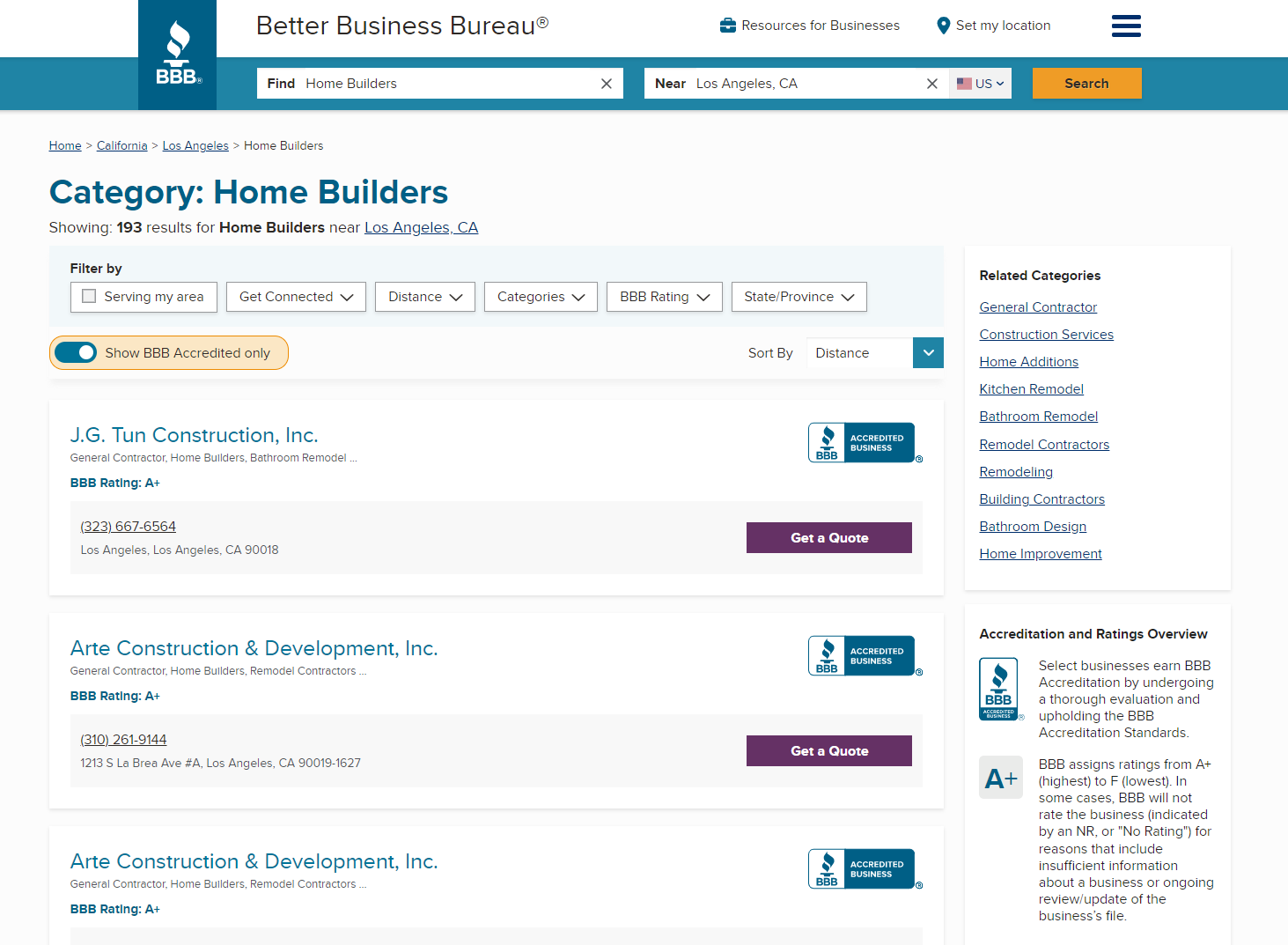Click J.G. Tun Construction Accredited Business badge
This screenshot has width=1288, height=945.
coord(865,443)
